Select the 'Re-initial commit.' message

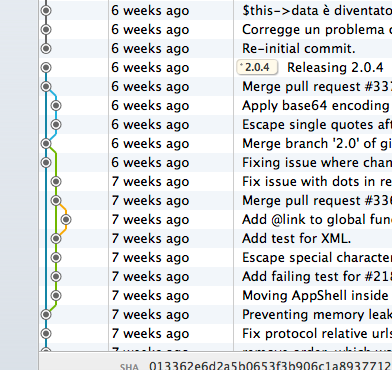(x=299, y=49)
